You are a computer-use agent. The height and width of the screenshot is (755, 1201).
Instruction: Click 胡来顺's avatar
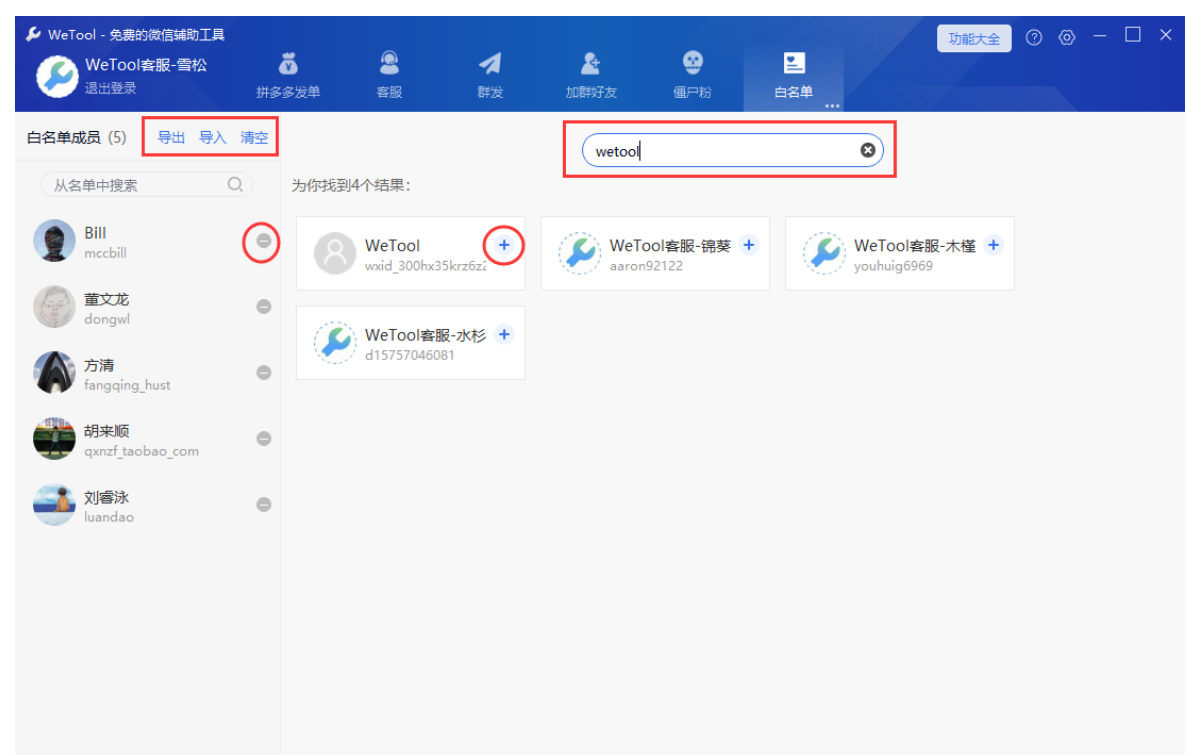click(x=54, y=439)
